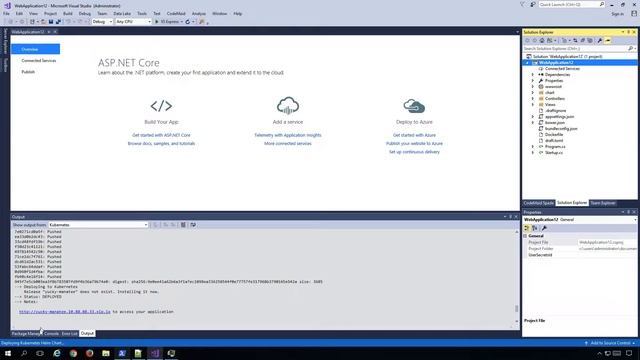
Task: Select the Dockerfile in Solution Explorer
Action: coord(554,135)
